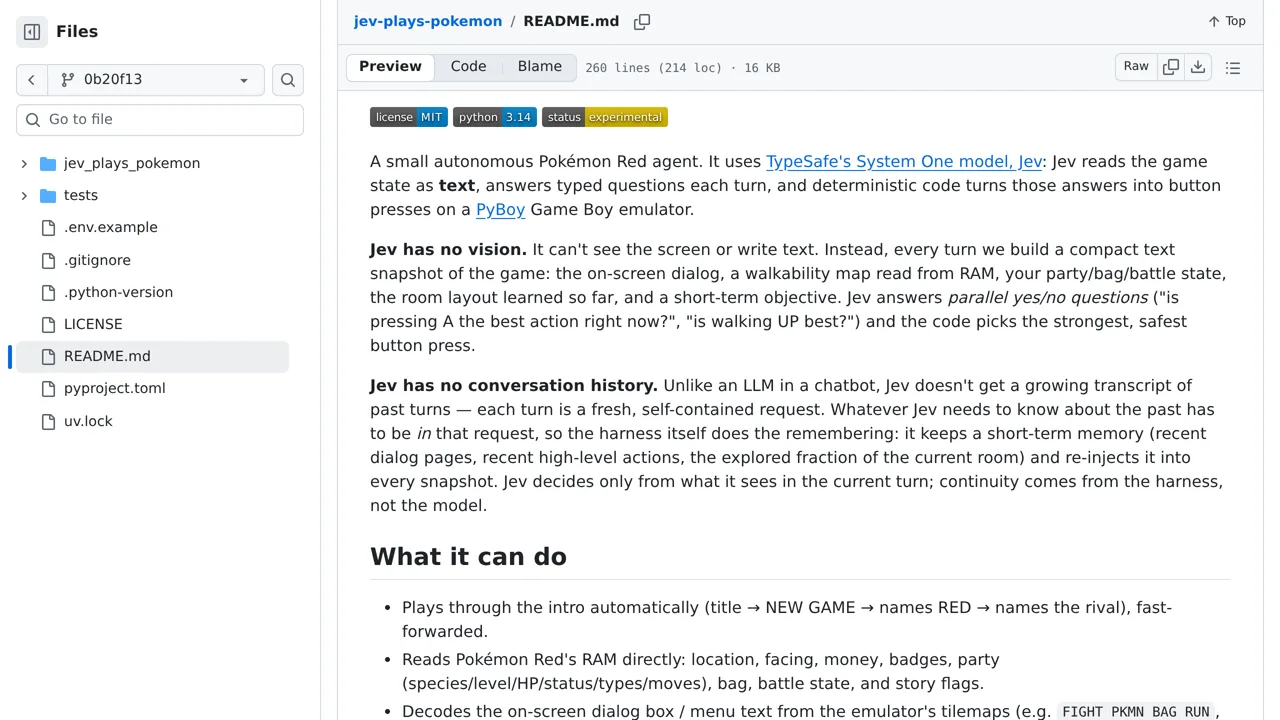The image size is (1280, 720).
Task: Click the status experimental badge
Action: point(605,117)
